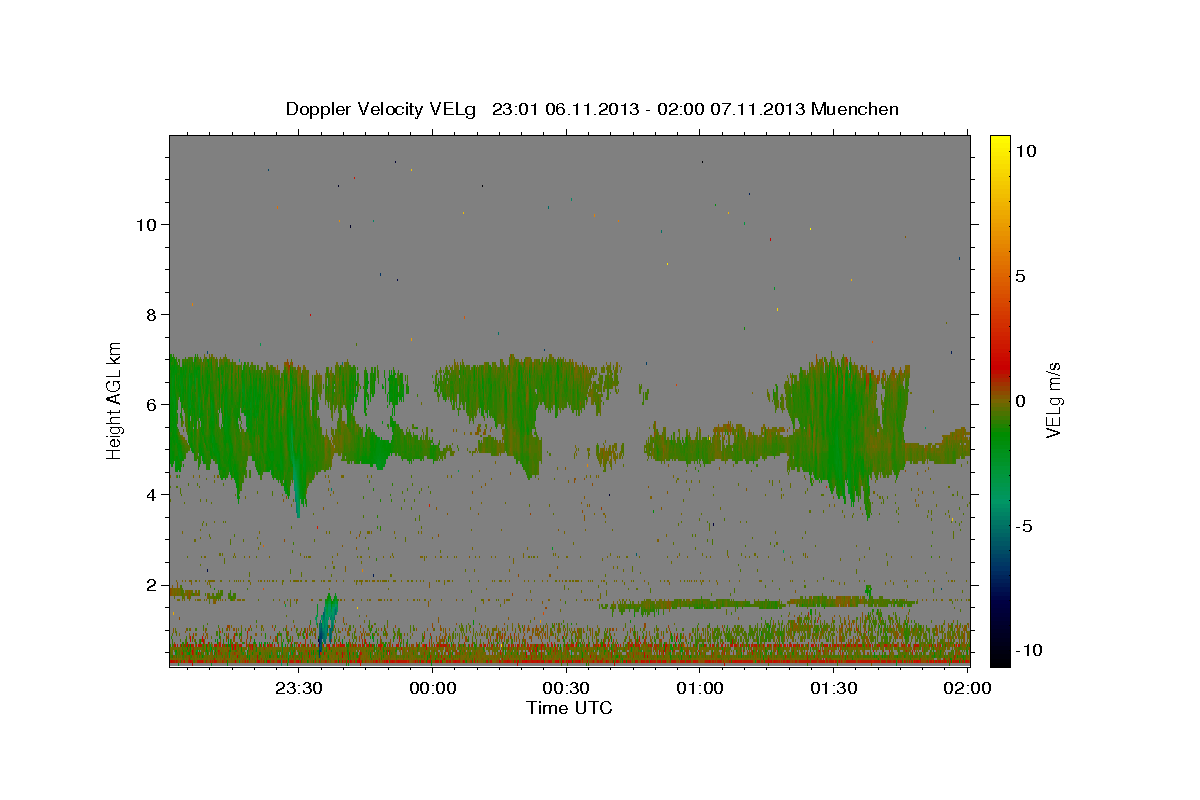This screenshot has width=1200, height=800.
Task: Click the height tick label 4
Action: [152, 495]
